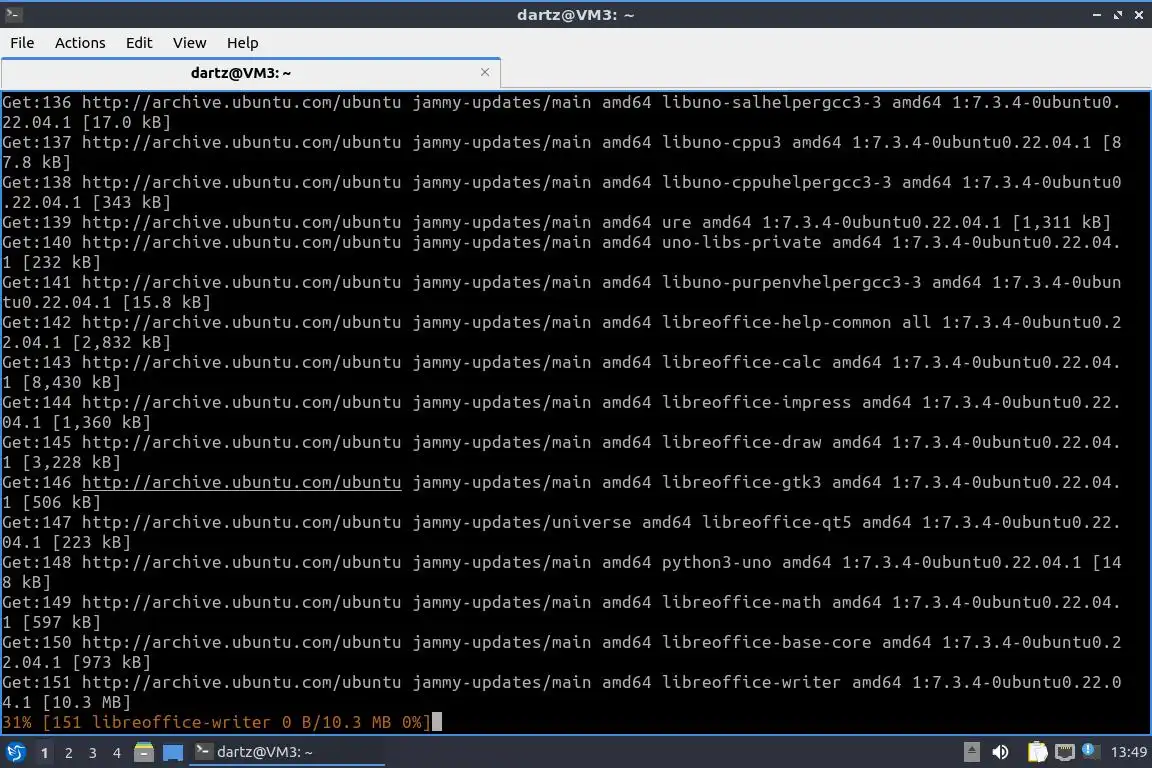Click the libreoffice-math package name

click(741, 603)
